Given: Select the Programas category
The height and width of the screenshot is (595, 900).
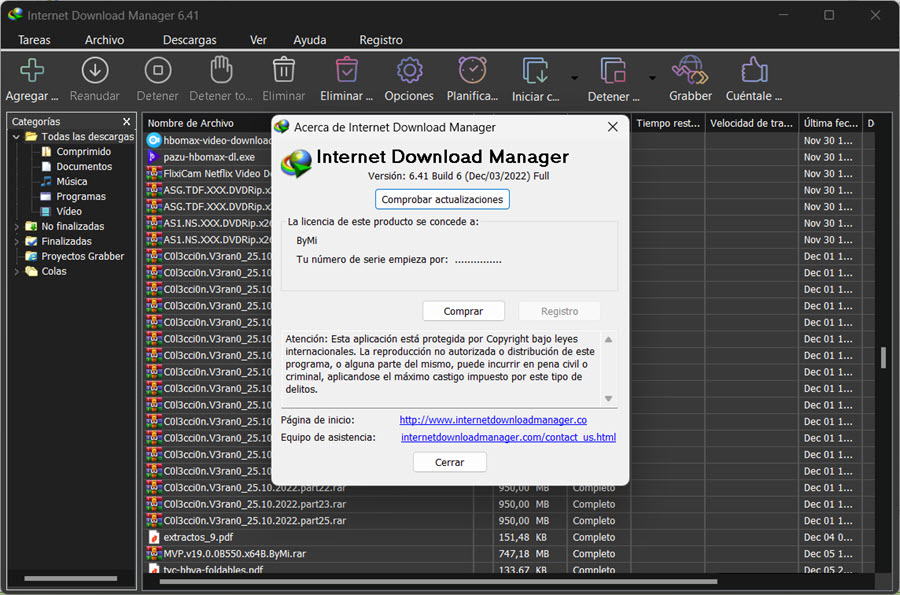Looking at the screenshot, I should pyautogui.click(x=81, y=196).
